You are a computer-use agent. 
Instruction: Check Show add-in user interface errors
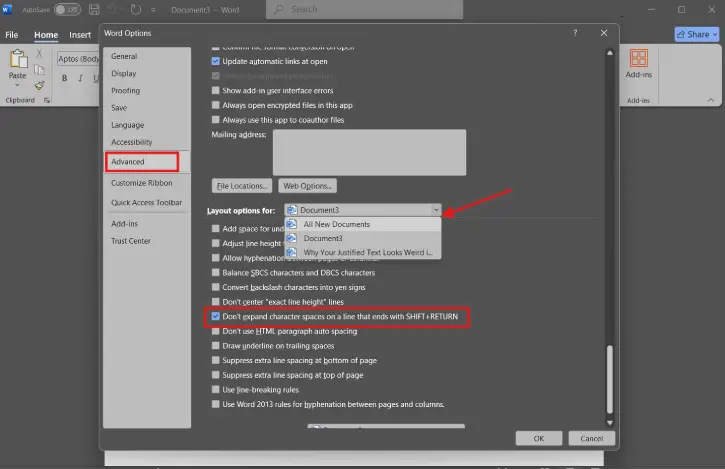pos(215,90)
